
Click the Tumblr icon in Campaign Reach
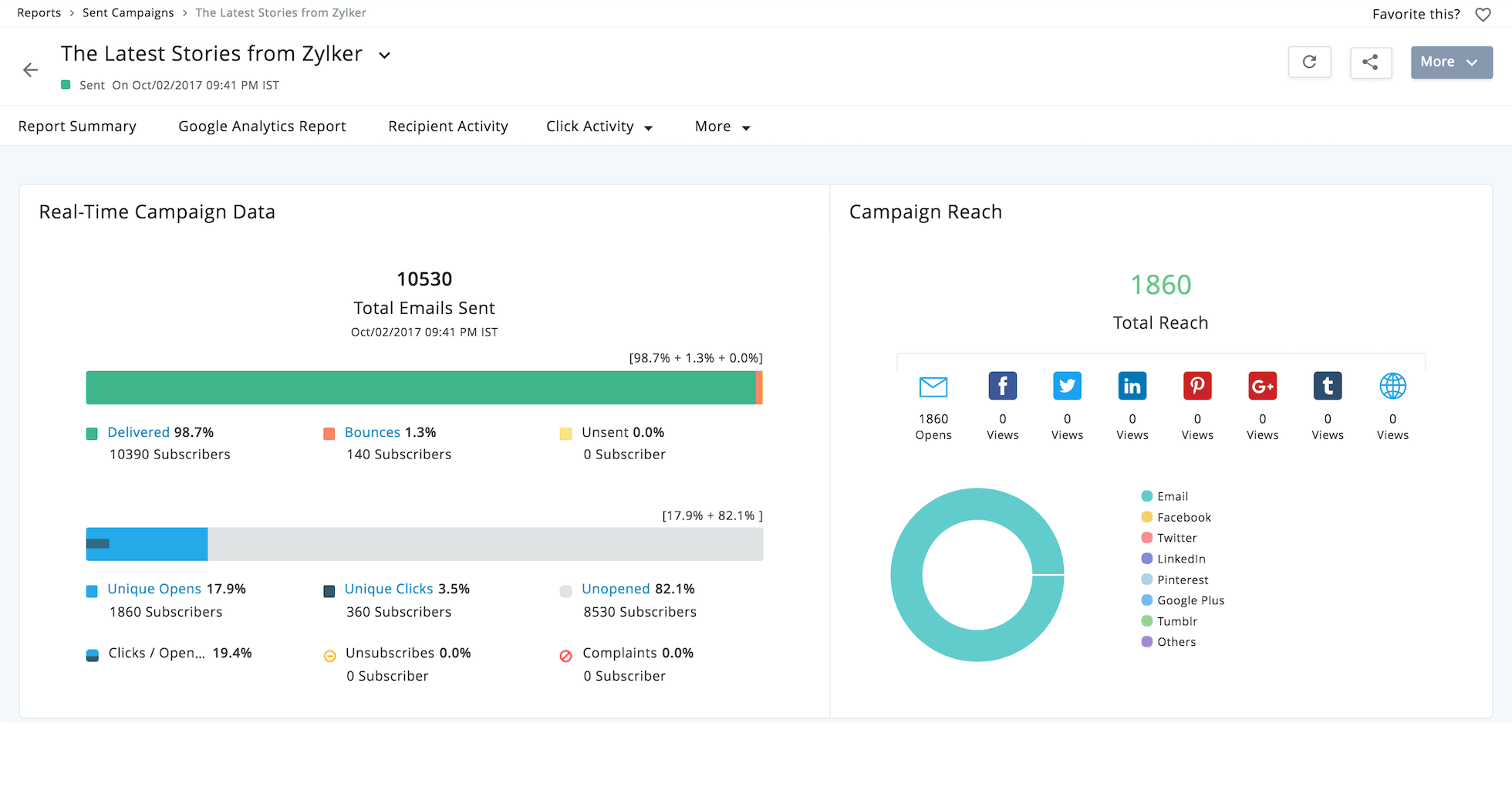(x=1327, y=386)
